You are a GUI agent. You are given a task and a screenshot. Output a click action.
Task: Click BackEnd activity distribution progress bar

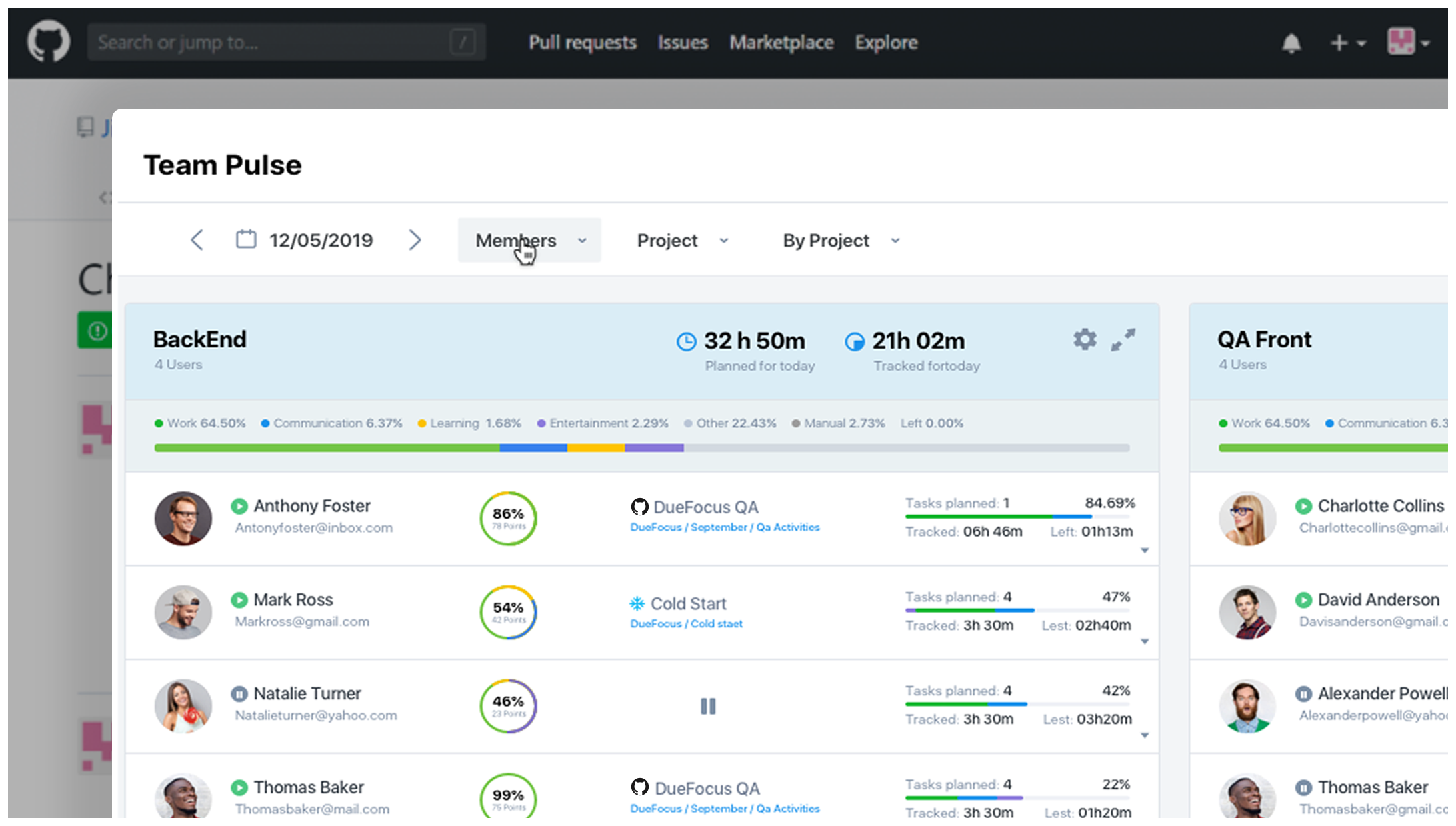tap(641, 448)
